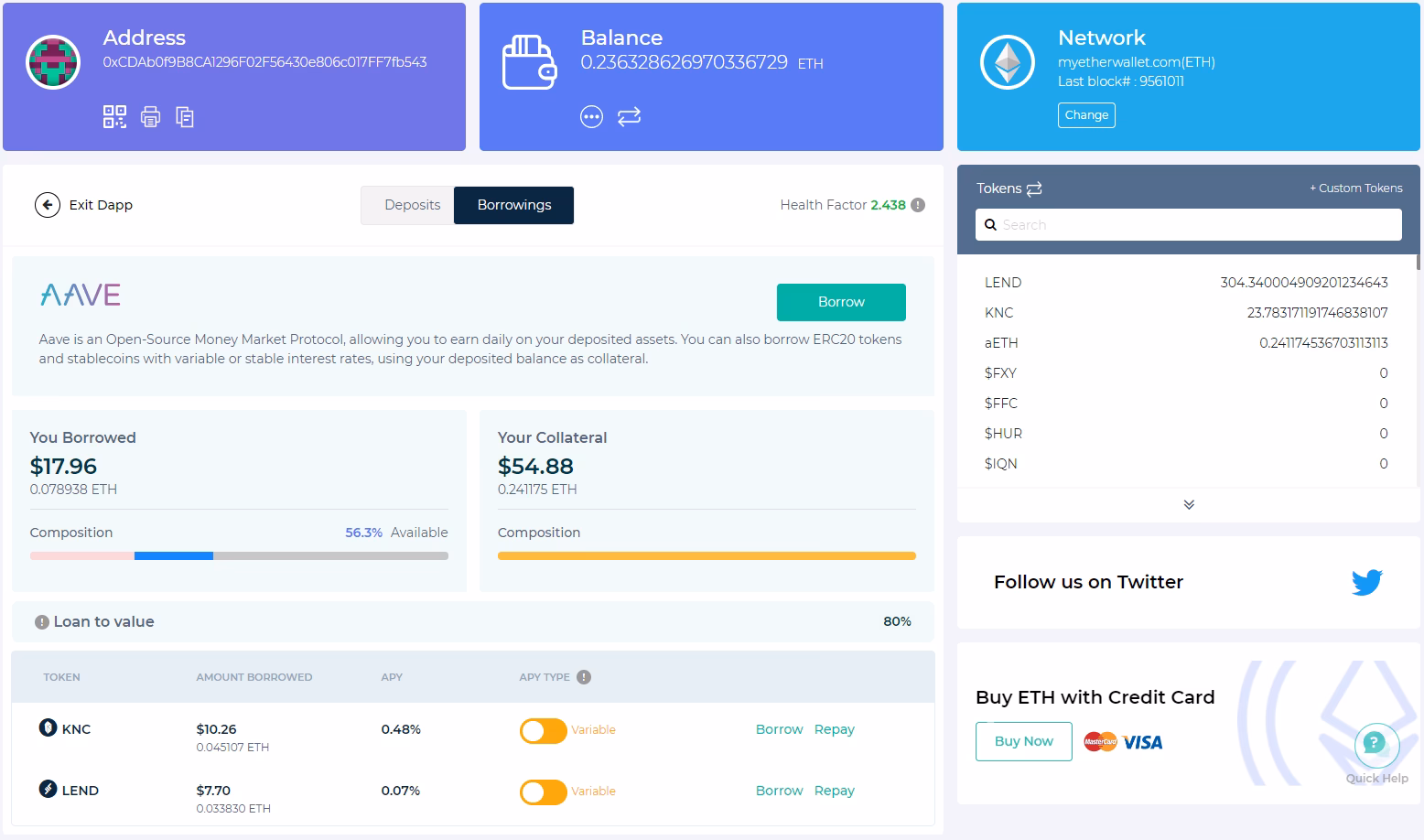The width and height of the screenshot is (1424, 840).
Task: Click the Health Factor info icon
Action: coord(918,205)
